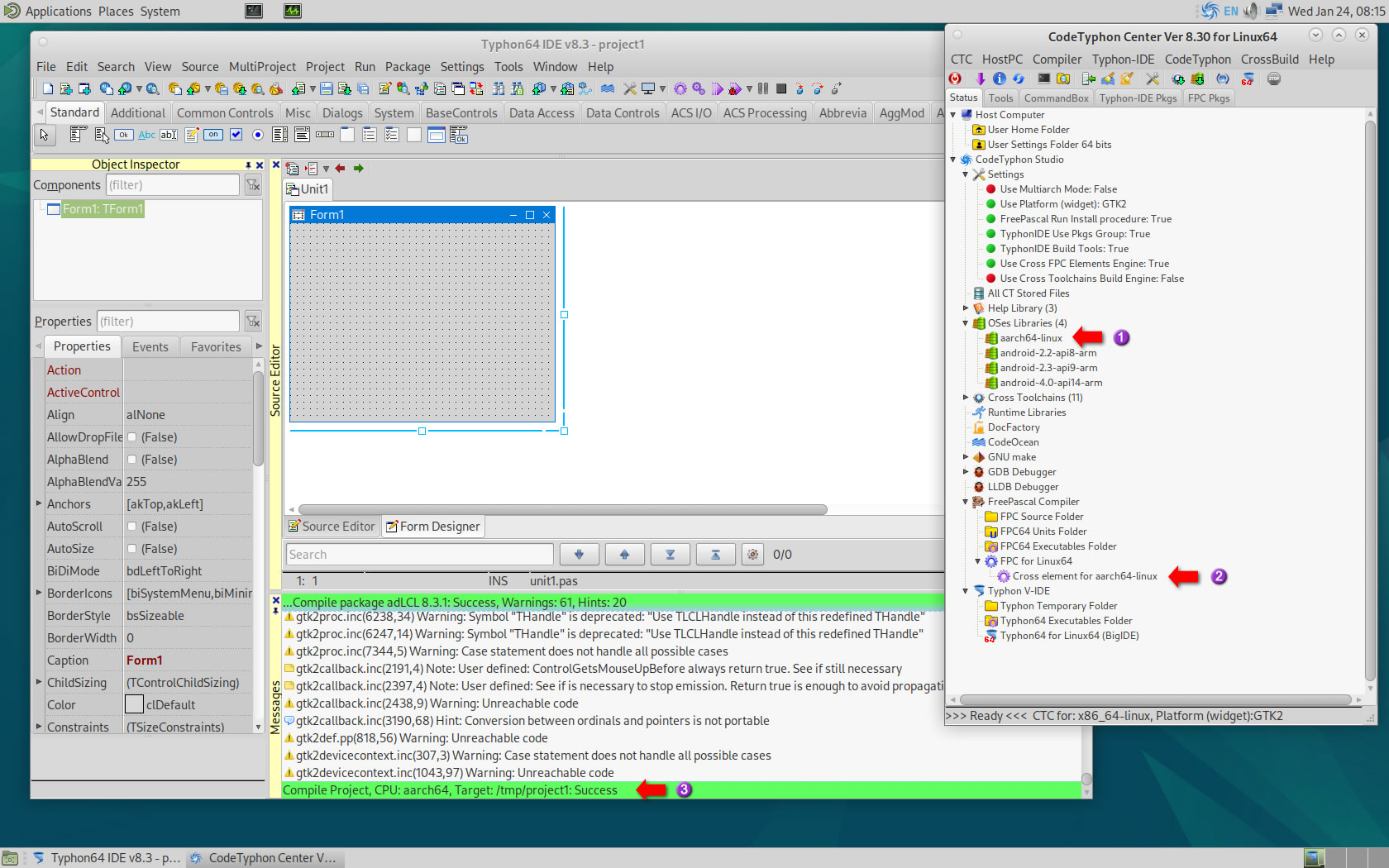Image resolution: width=1389 pixels, height=868 pixels.
Task: Toggle the AutoScroll checkbox
Action: pyautogui.click(x=131, y=527)
